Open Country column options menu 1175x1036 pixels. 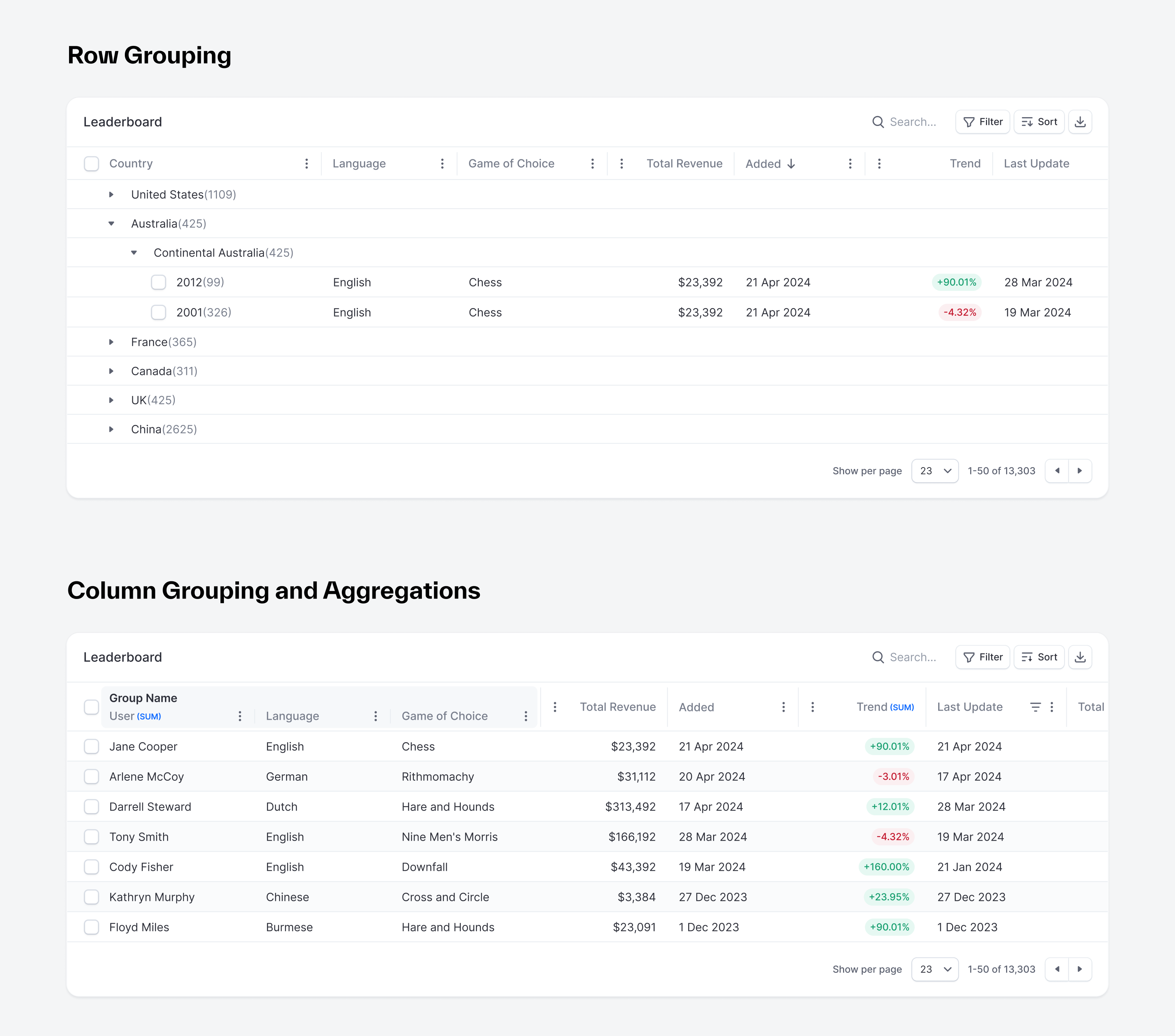tap(306, 164)
